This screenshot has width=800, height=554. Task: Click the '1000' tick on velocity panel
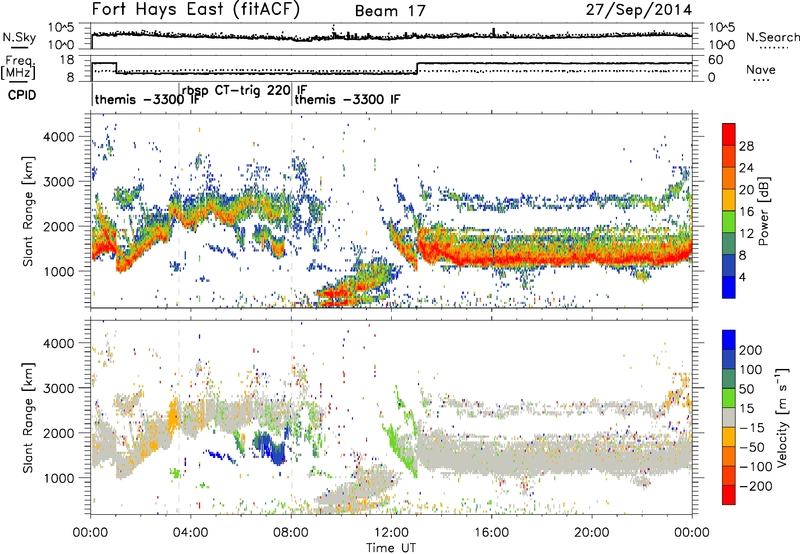(59, 478)
